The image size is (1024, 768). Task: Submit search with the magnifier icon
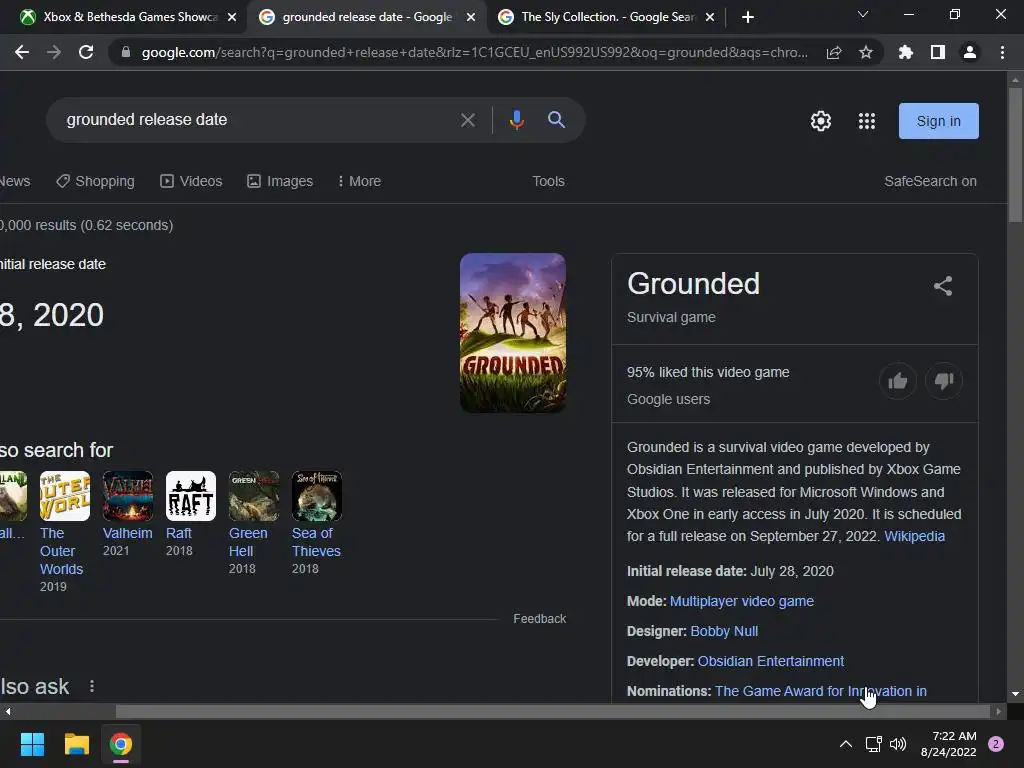(x=556, y=120)
